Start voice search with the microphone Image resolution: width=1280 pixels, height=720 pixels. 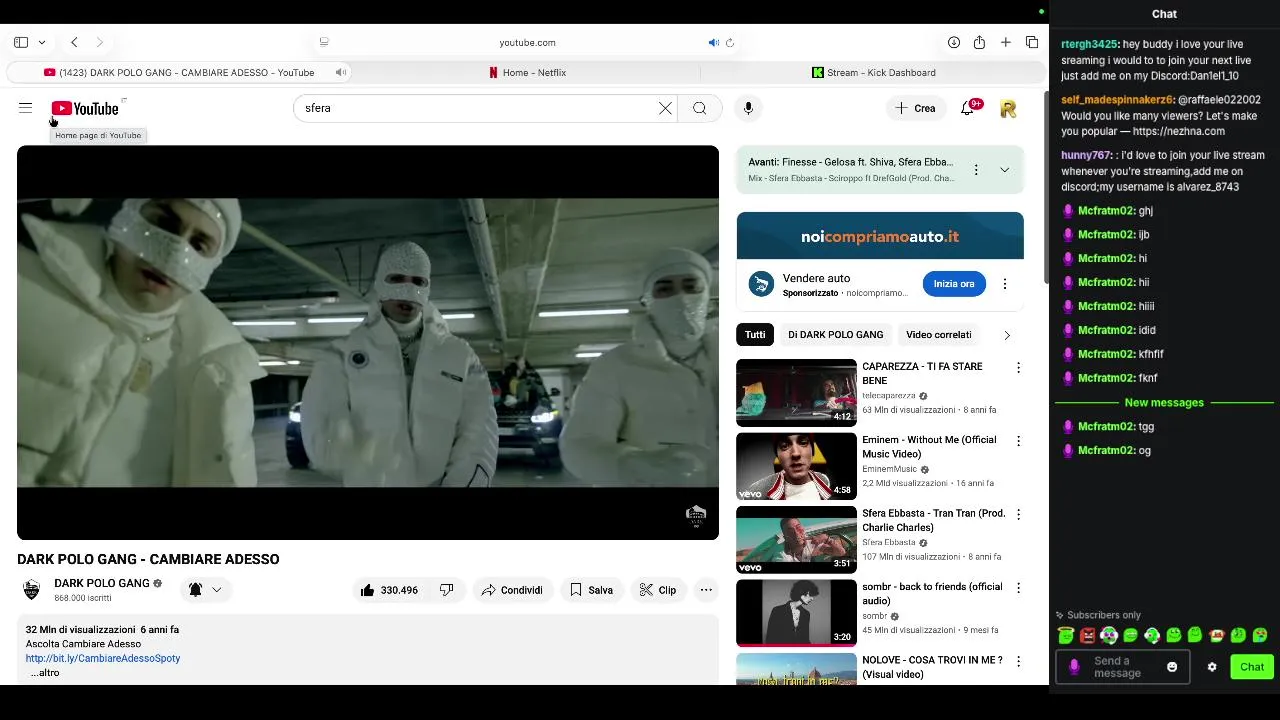pyautogui.click(x=748, y=108)
